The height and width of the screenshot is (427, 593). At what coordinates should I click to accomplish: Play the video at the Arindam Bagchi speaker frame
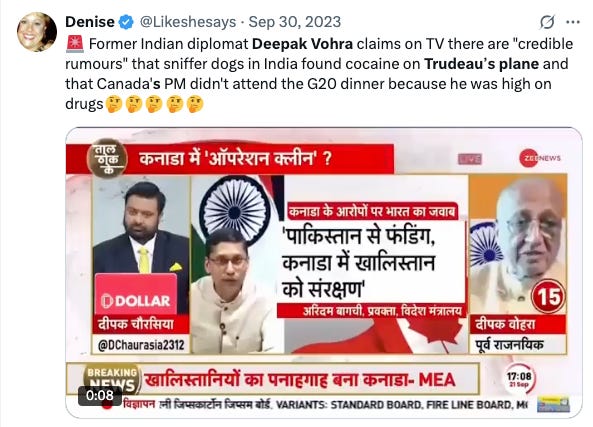[x=237, y=265]
